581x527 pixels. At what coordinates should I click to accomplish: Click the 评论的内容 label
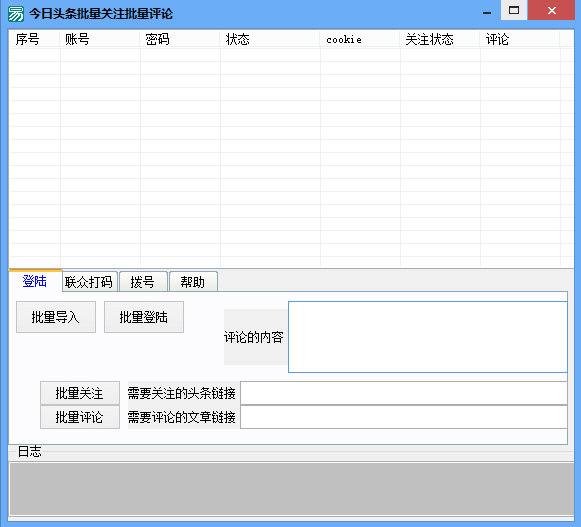click(254, 337)
